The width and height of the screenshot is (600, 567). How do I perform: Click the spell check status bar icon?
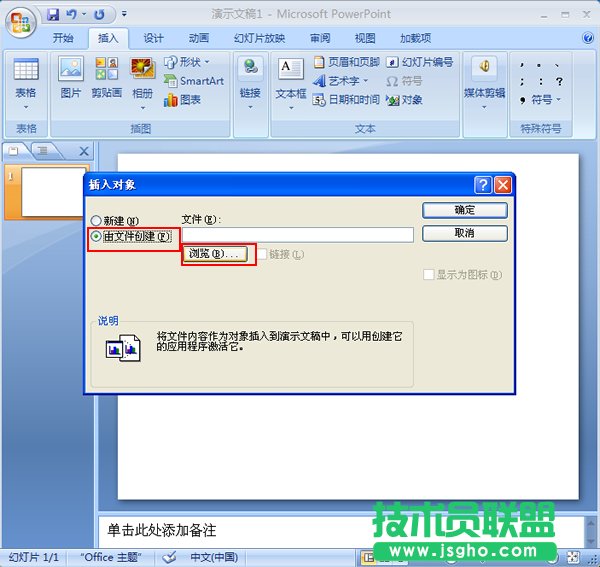169,557
